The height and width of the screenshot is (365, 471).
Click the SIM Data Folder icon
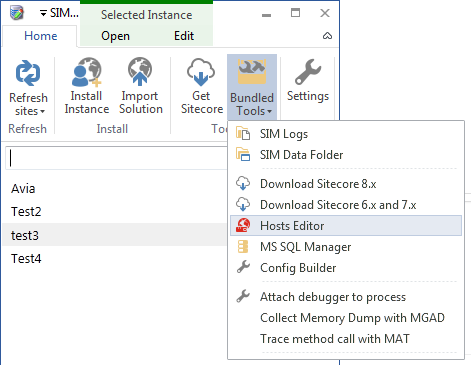[243, 154]
